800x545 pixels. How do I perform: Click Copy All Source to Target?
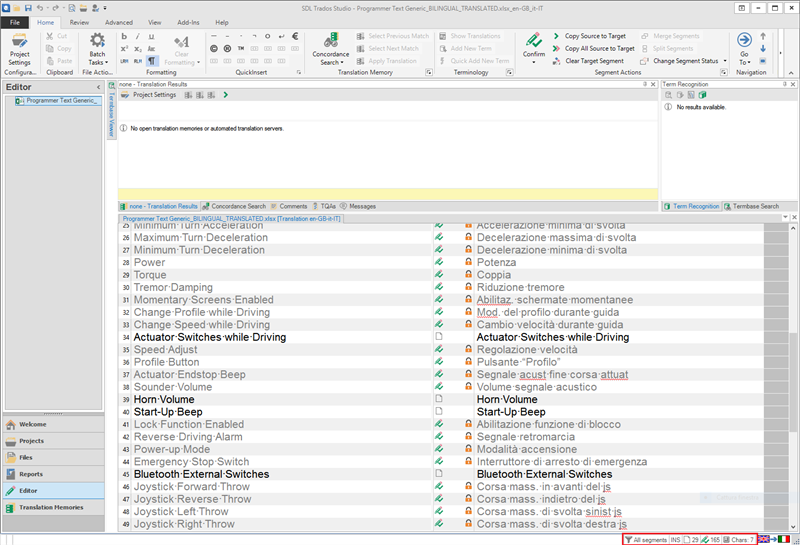pos(594,48)
